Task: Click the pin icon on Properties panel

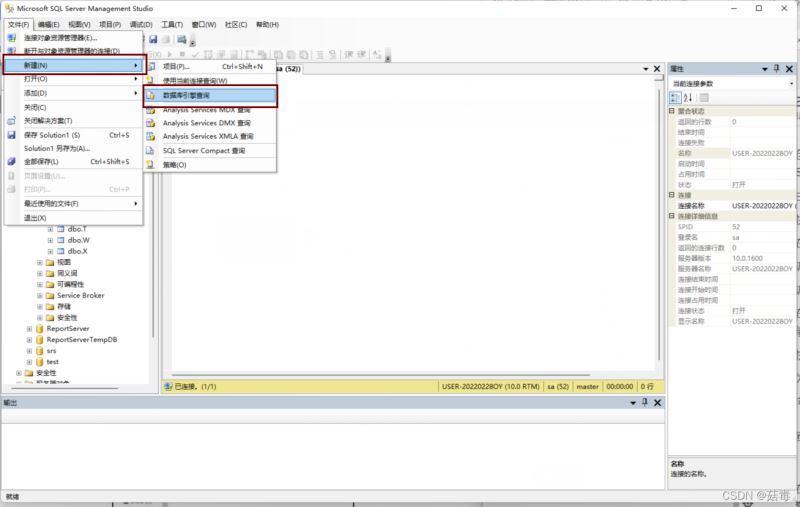Action: click(777, 68)
